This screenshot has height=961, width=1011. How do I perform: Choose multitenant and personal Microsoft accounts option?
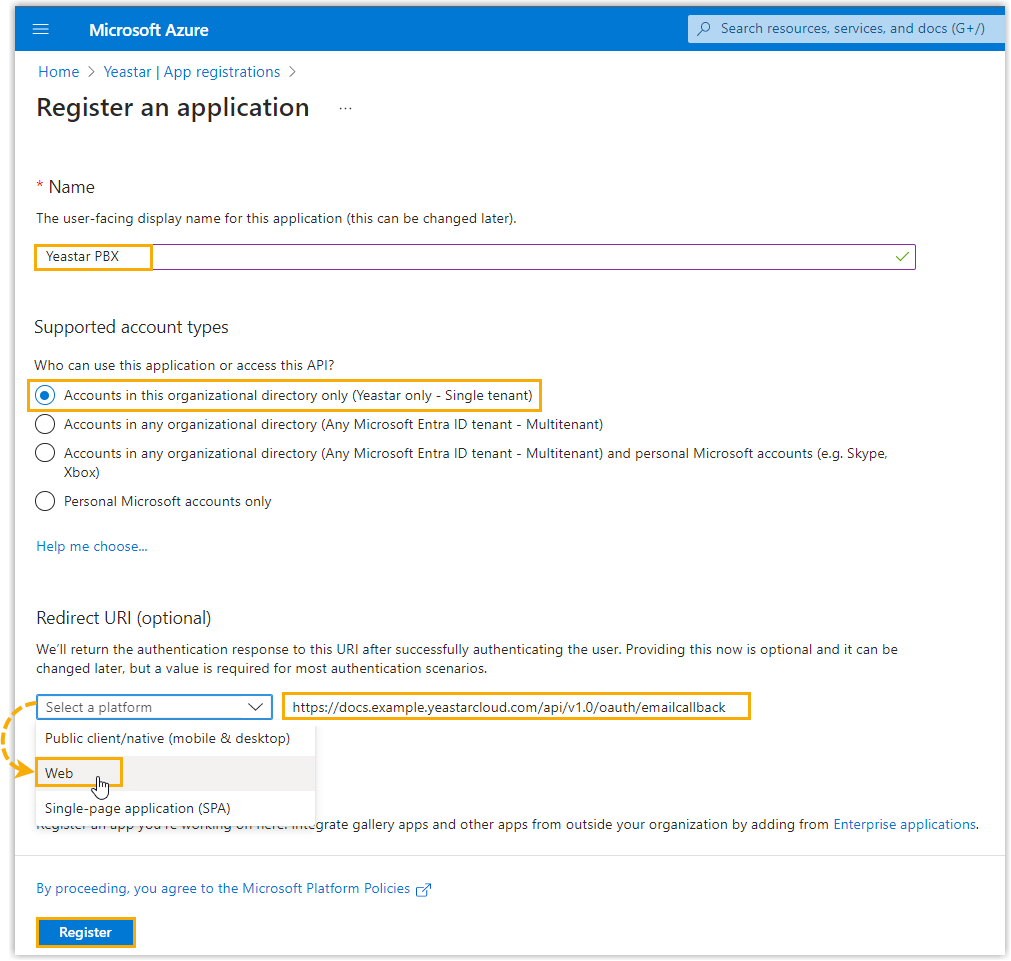point(45,453)
